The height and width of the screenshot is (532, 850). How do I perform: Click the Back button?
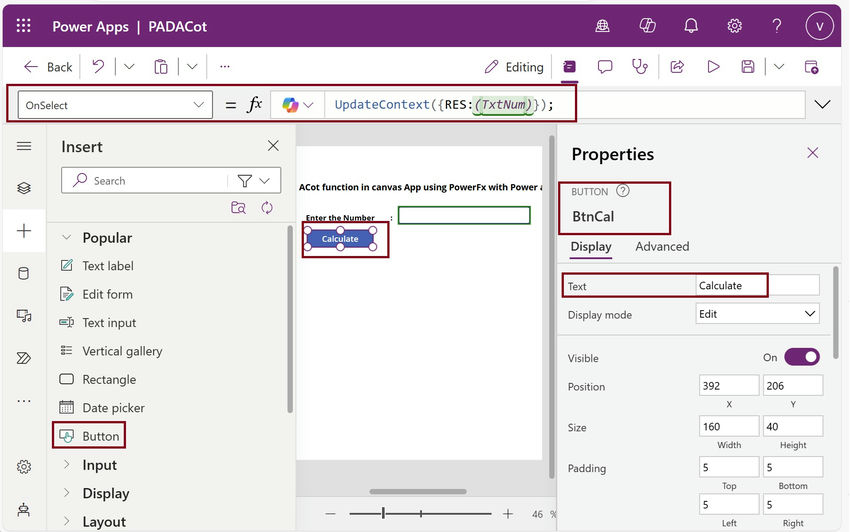point(48,67)
